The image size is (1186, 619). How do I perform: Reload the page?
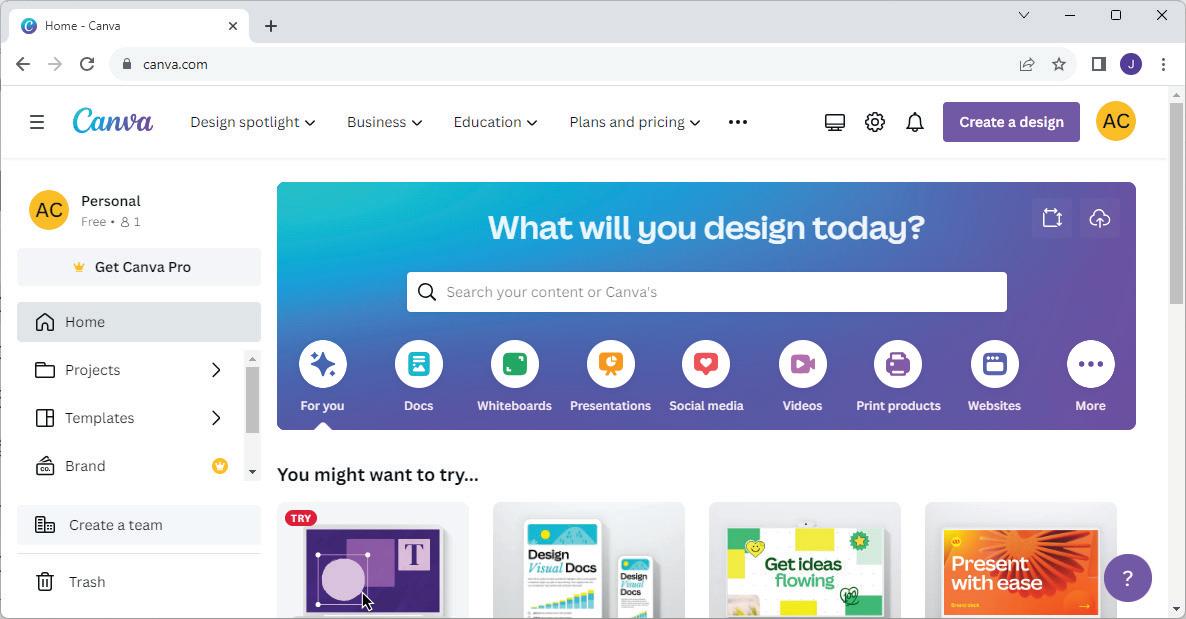pyautogui.click(x=87, y=64)
